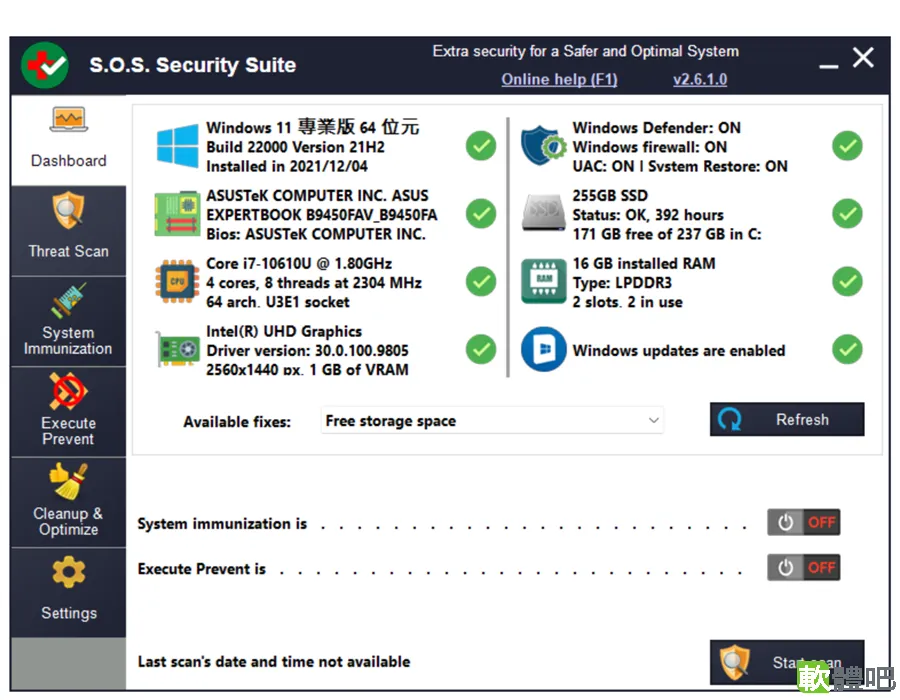Toggle Execute Prevent switch on

(804, 567)
